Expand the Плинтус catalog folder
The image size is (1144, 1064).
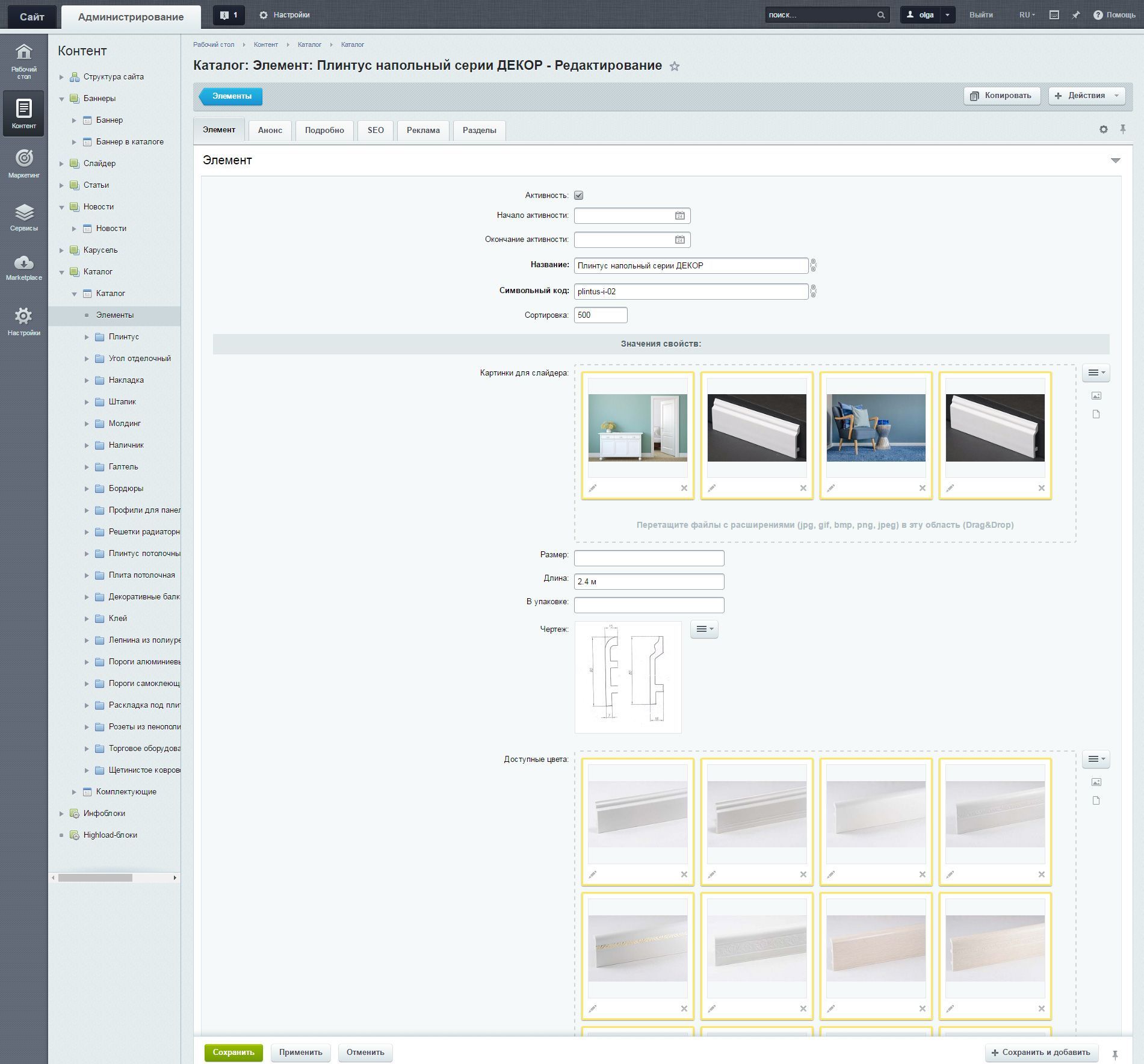pos(87,337)
